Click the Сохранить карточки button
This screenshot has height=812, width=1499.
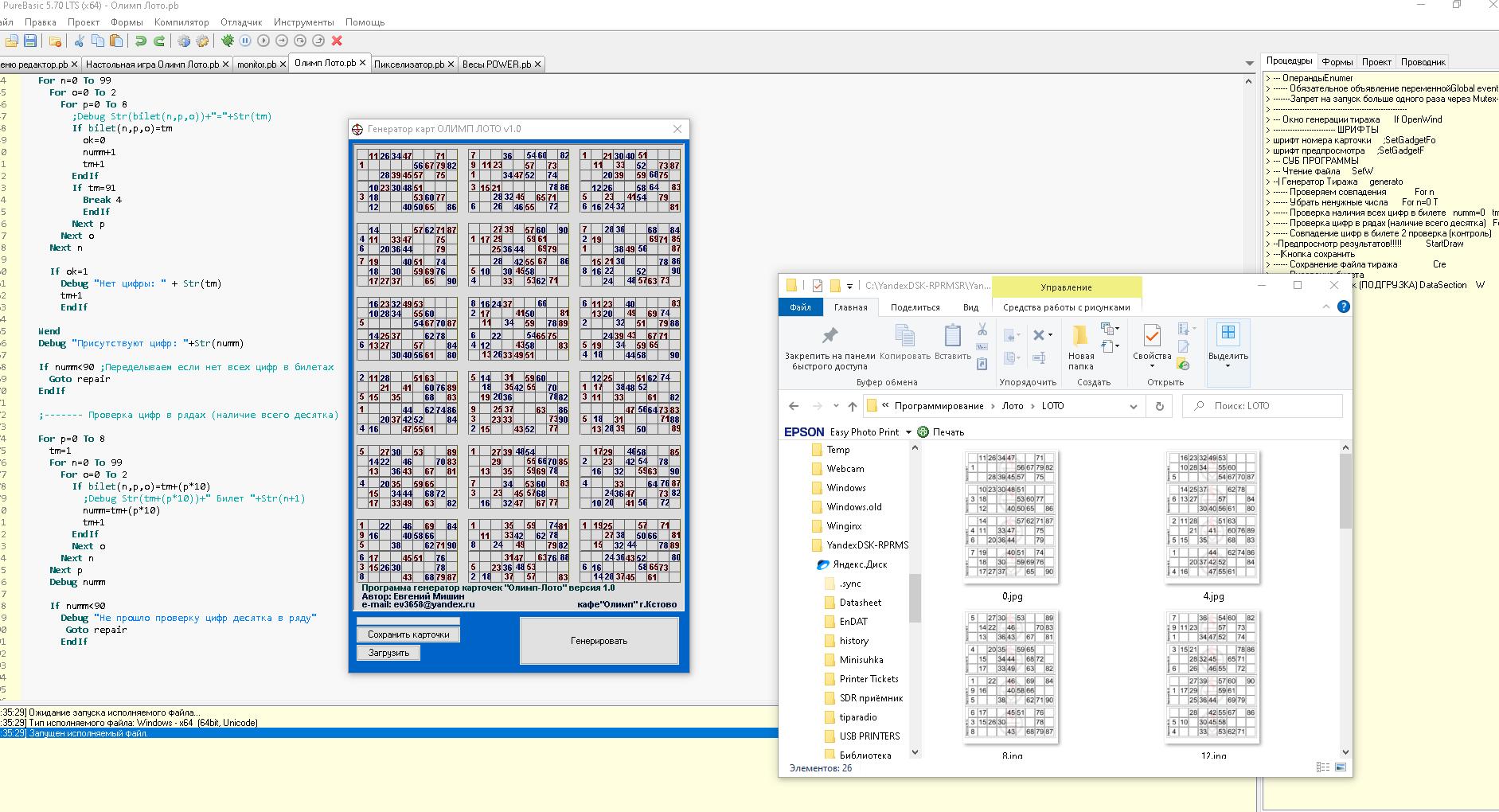[408, 634]
